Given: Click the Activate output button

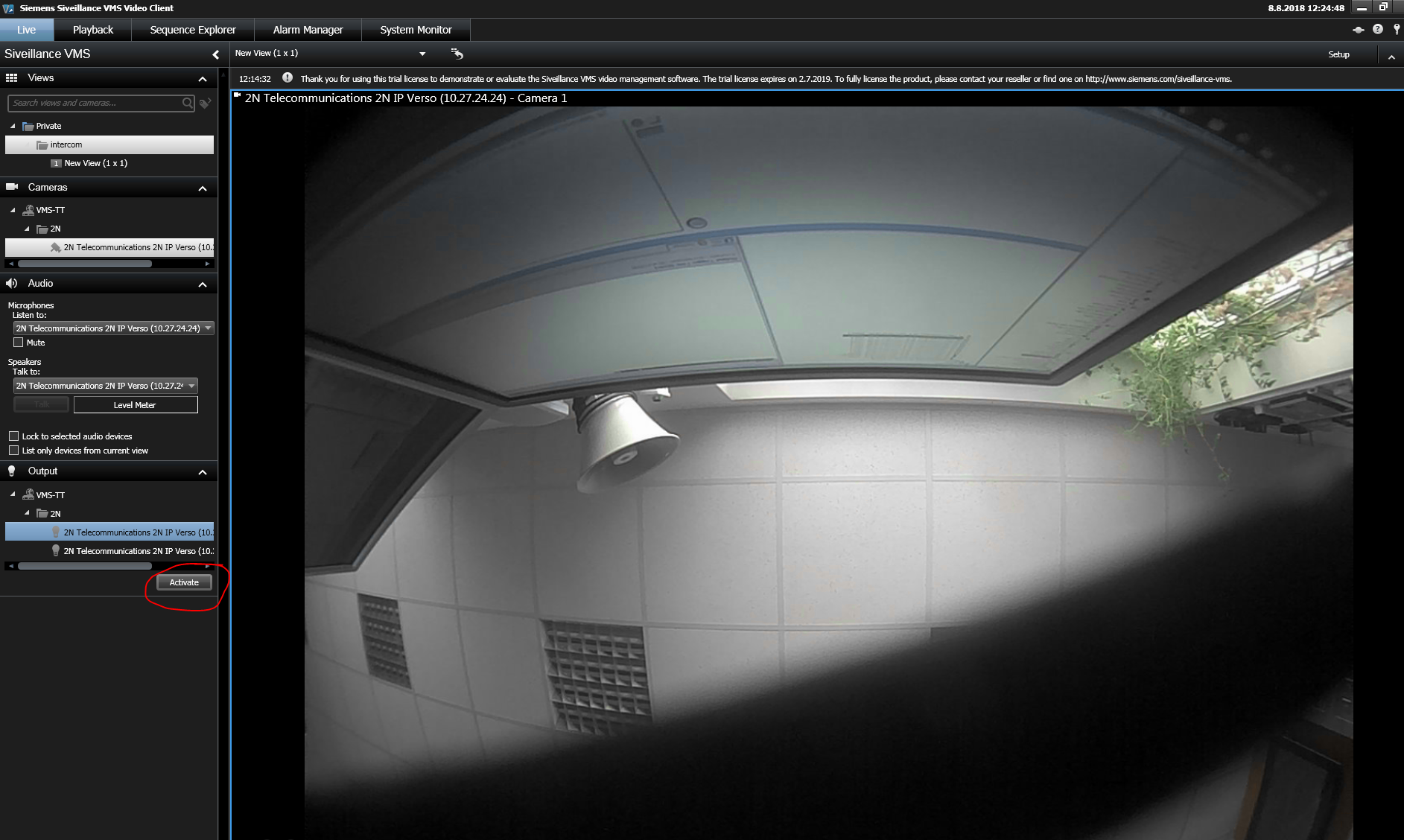Looking at the screenshot, I should (184, 582).
